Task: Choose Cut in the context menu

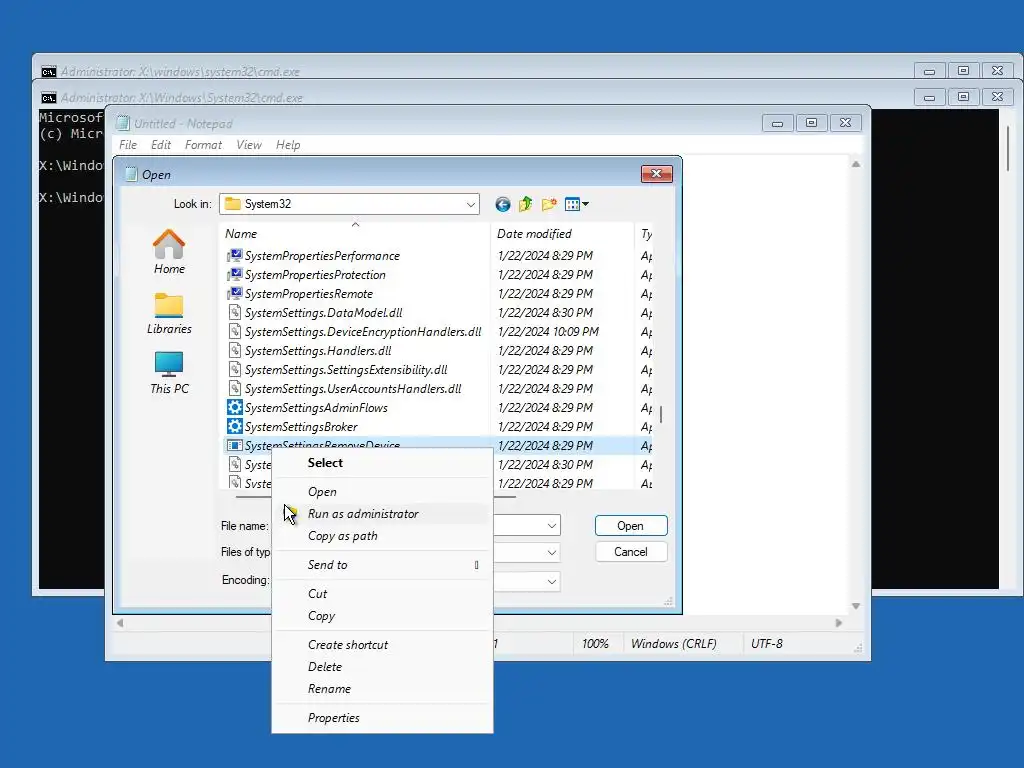Action: (x=382, y=593)
